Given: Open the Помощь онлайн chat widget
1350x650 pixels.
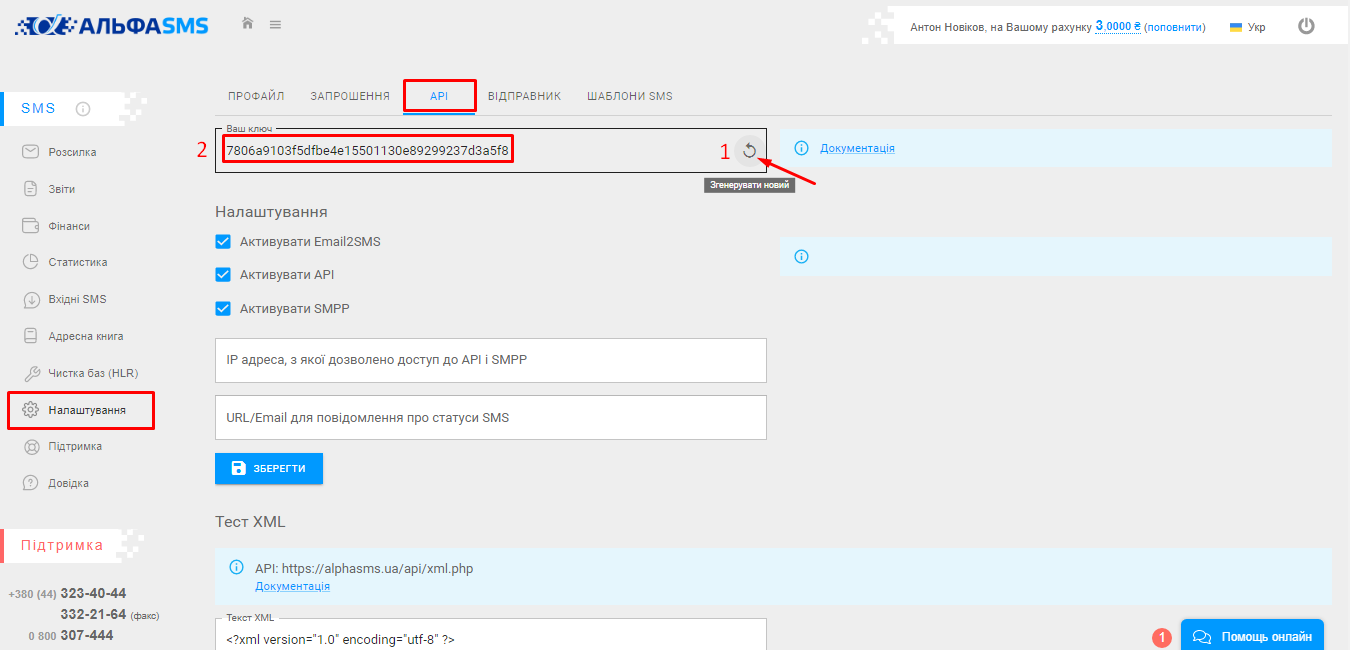Looking at the screenshot, I should [1252, 636].
